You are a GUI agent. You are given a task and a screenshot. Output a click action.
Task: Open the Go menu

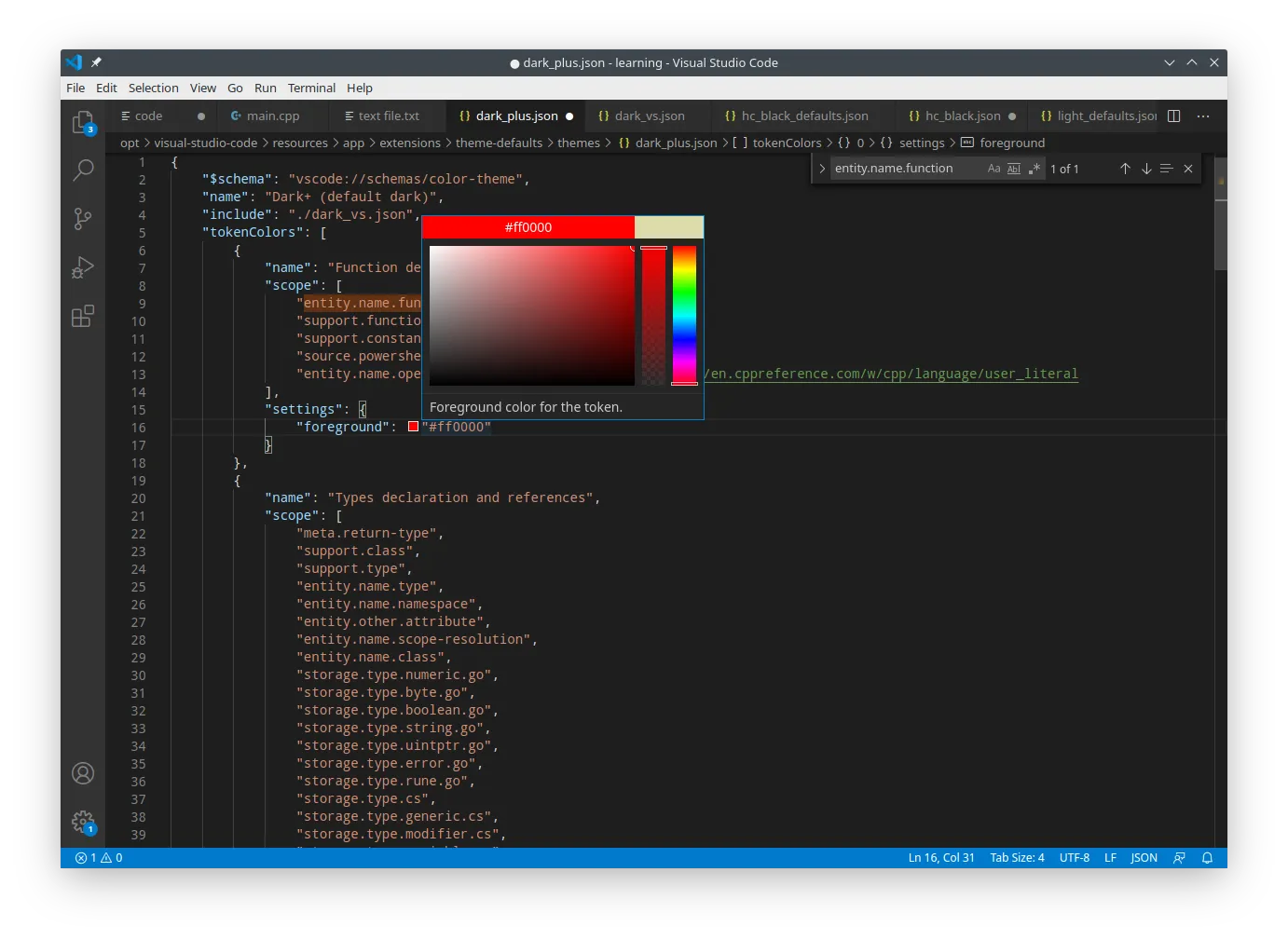[x=235, y=89]
